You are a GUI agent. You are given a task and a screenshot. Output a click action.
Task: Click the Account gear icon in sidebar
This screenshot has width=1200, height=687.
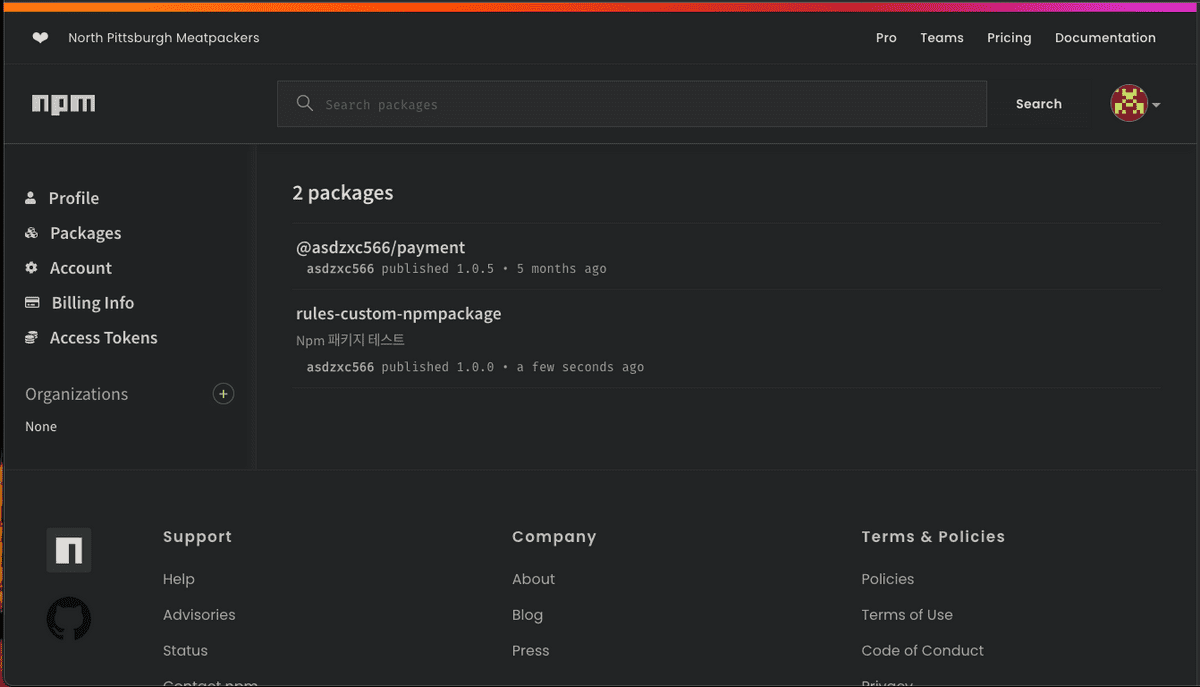[x=31, y=268]
